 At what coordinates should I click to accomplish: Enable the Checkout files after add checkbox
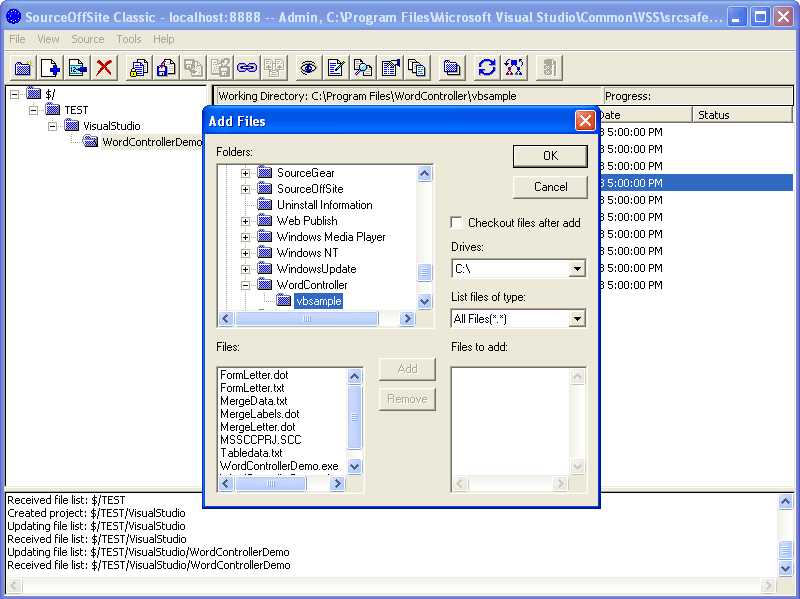click(x=457, y=223)
